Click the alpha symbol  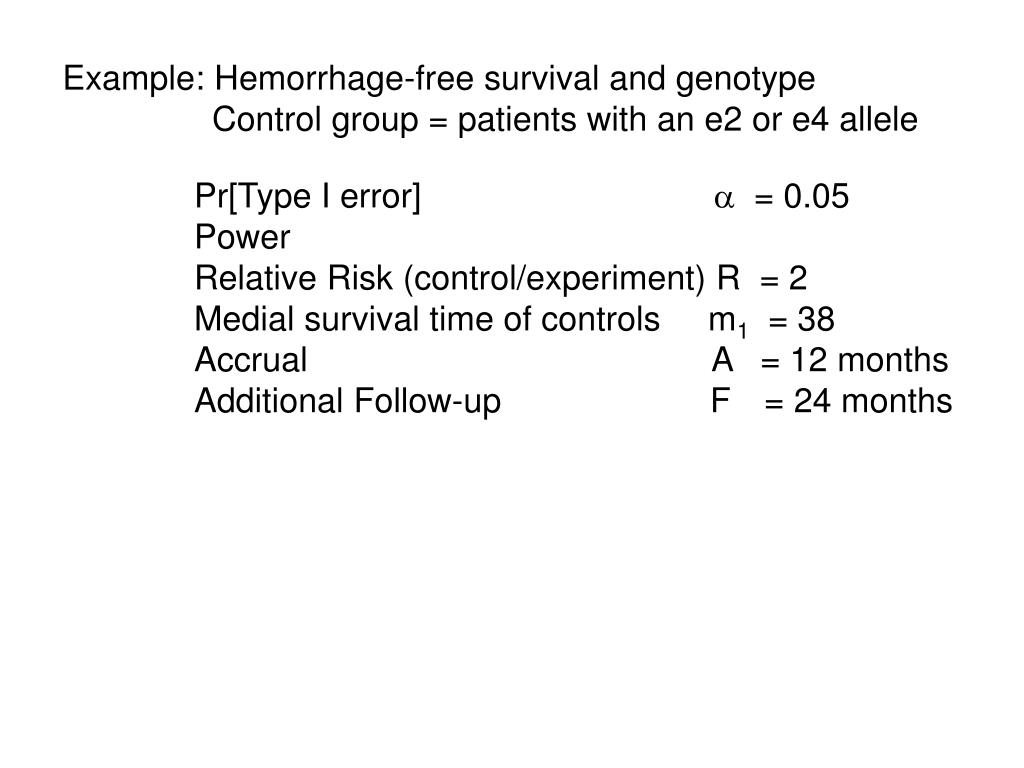724,199
